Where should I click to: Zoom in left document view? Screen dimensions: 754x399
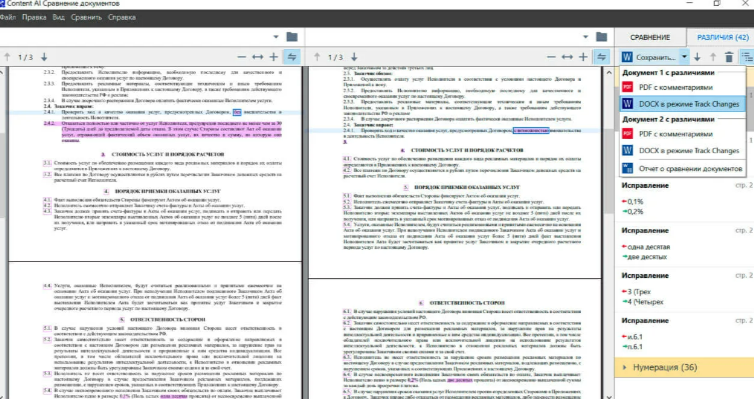(274, 57)
